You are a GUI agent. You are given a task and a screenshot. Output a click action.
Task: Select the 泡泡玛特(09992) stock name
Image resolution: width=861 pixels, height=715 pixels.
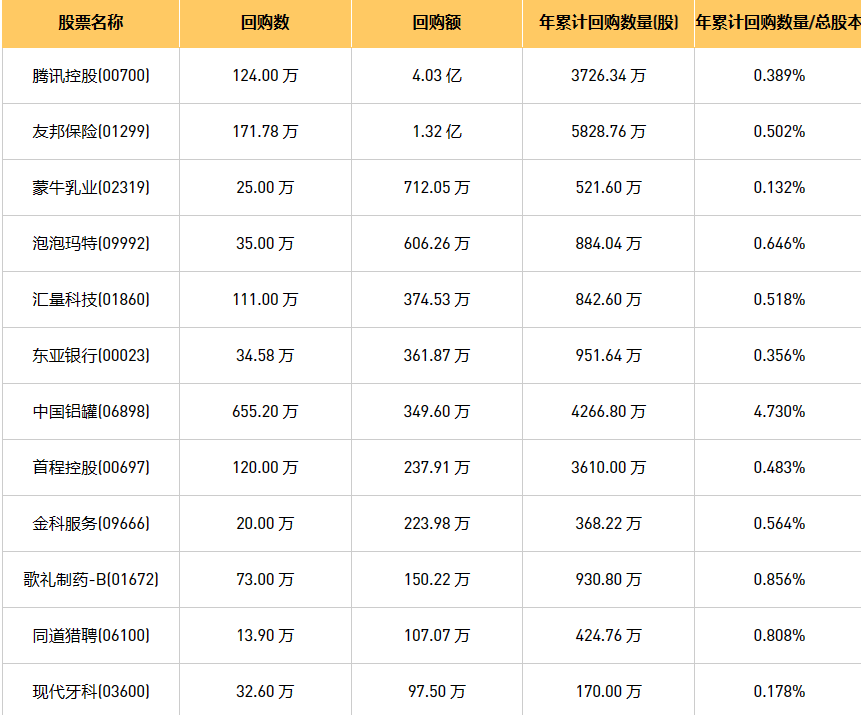91,243
